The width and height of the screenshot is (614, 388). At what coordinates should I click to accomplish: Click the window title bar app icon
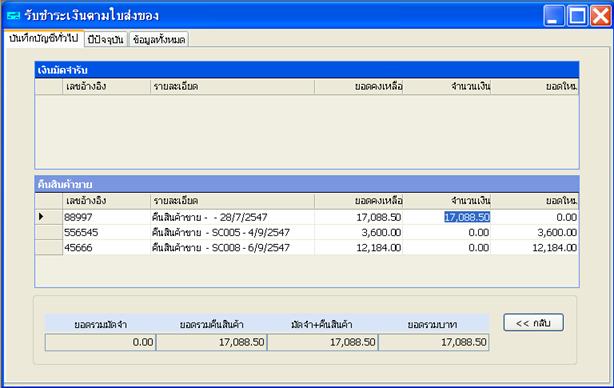(13, 16)
